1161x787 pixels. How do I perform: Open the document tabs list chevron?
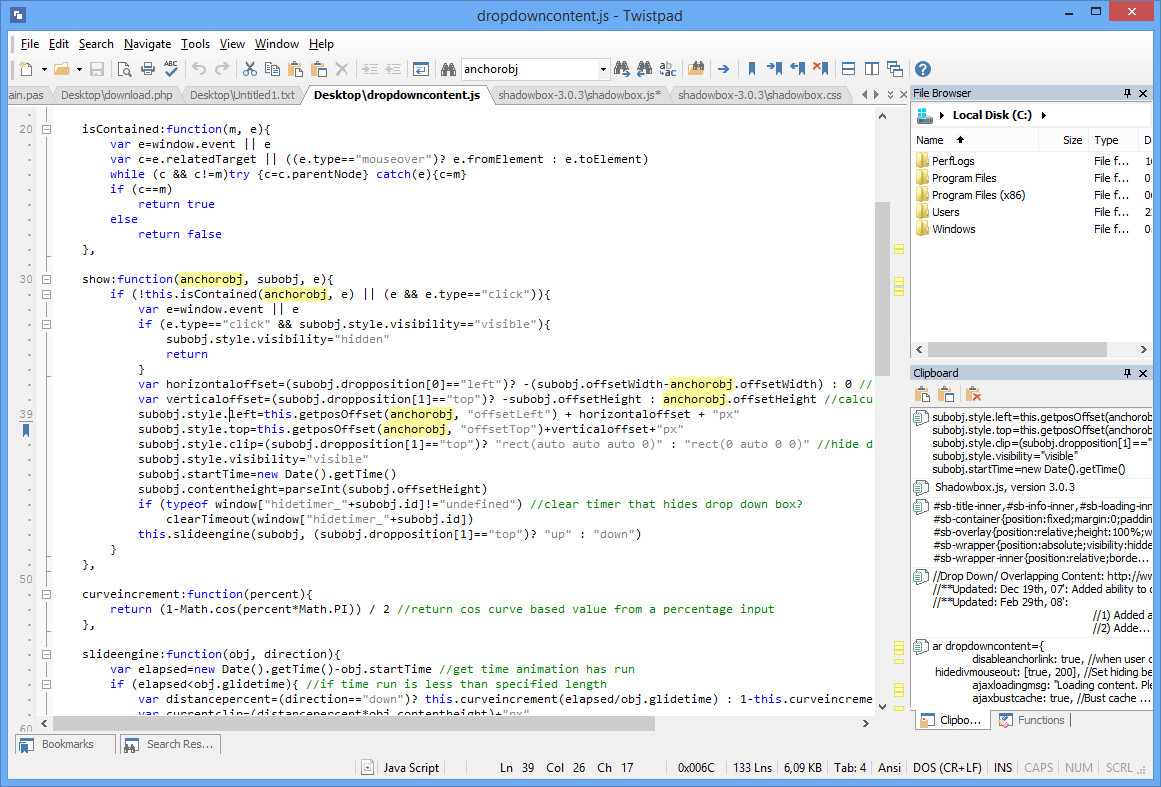(891, 95)
